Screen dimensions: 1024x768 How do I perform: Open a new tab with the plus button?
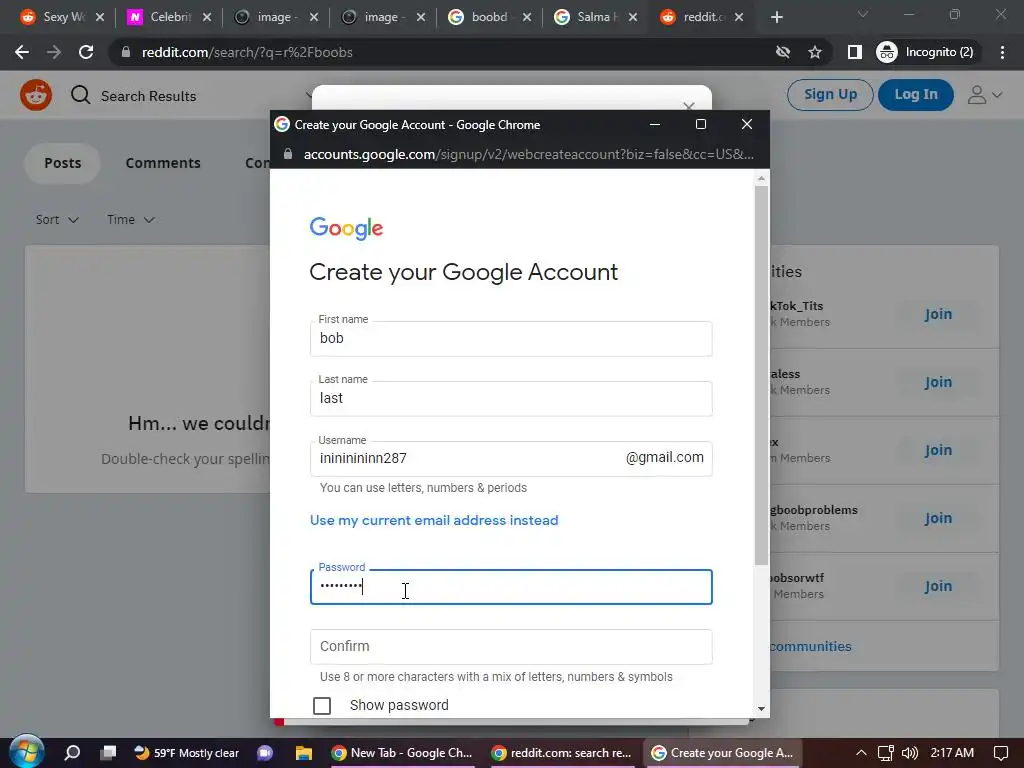(x=776, y=17)
